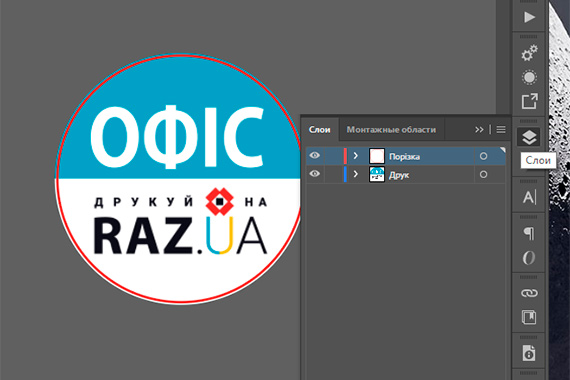Click the Друк layer thumbnail
The width and height of the screenshot is (570, 380).
[x=377, y=175]
